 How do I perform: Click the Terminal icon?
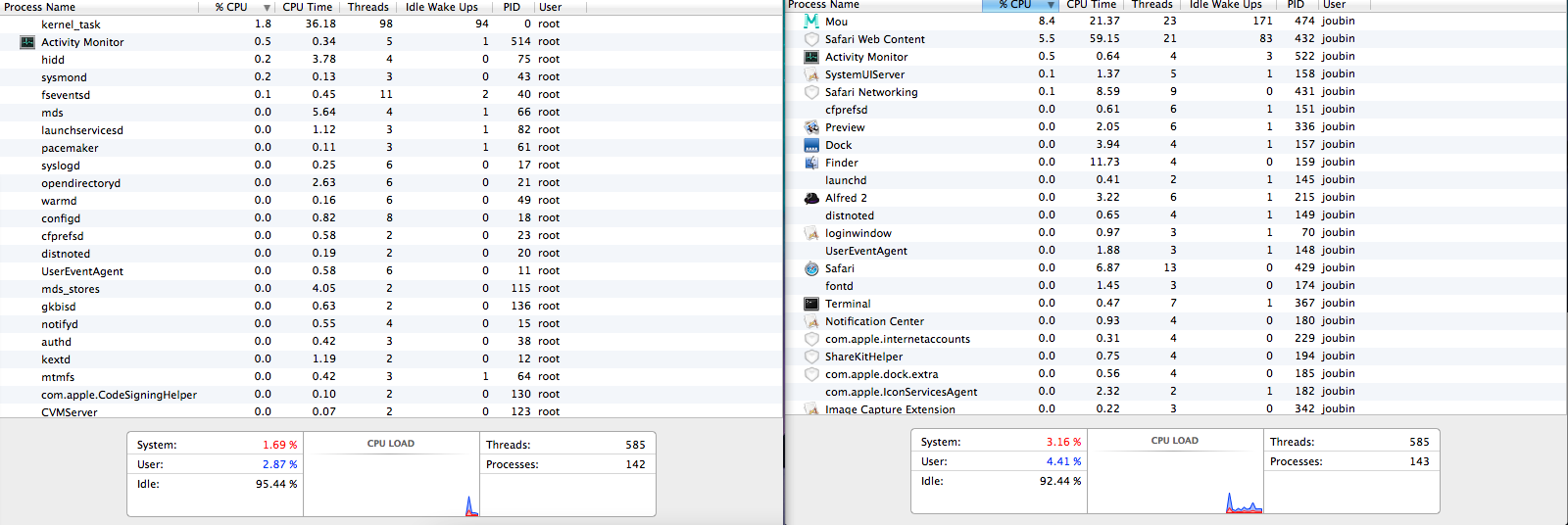click(811, 304)
